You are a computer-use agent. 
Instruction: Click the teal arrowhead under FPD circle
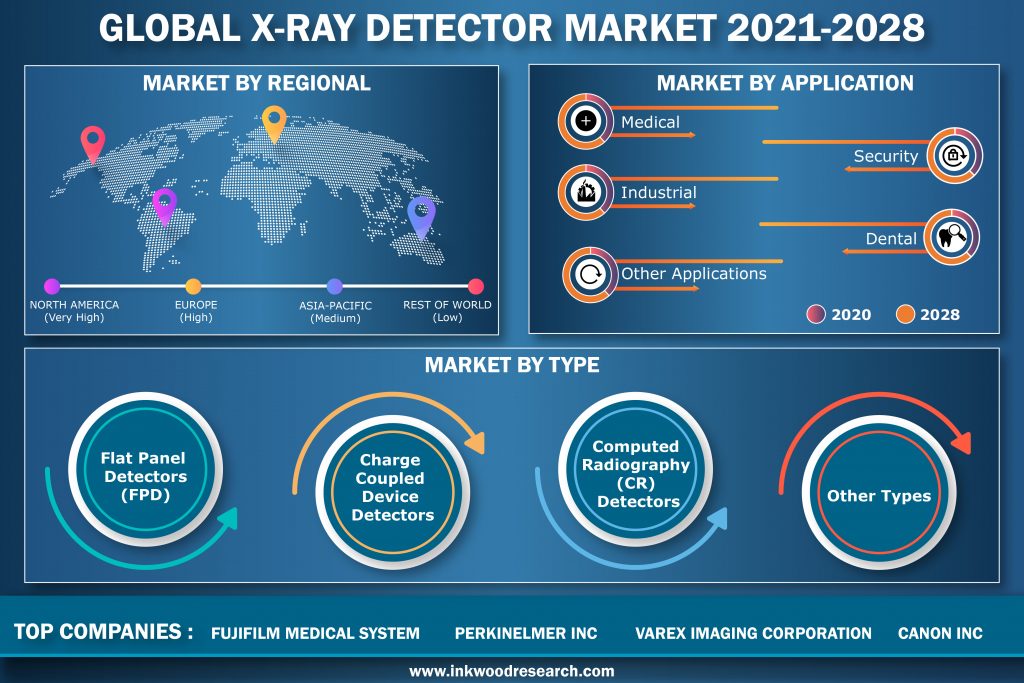(227, 520)
